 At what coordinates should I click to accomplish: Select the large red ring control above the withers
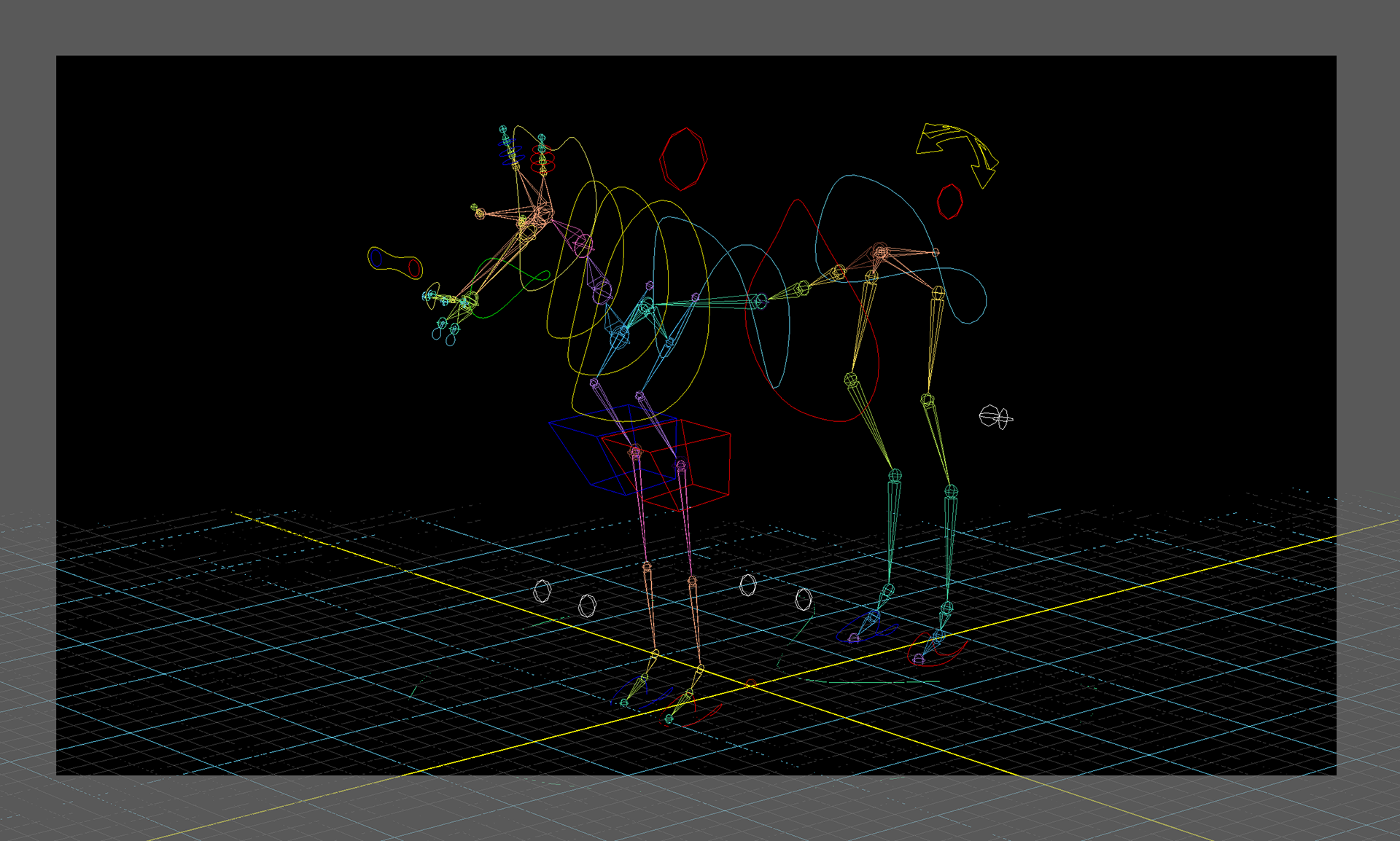[683, 160]
